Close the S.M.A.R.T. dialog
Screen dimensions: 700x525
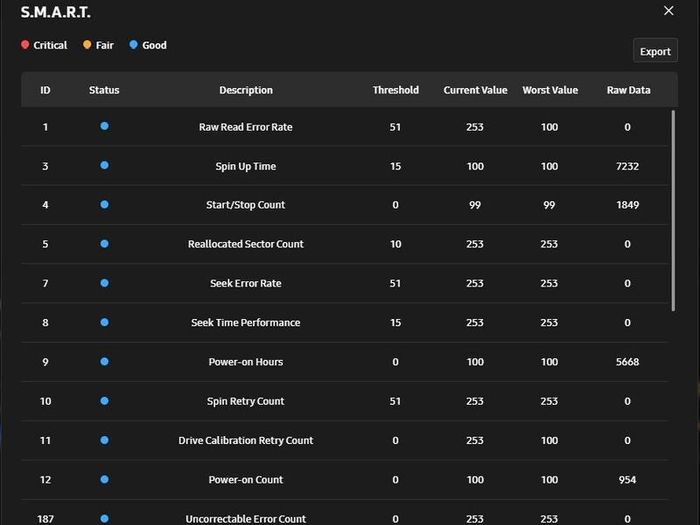pos(668,11)
